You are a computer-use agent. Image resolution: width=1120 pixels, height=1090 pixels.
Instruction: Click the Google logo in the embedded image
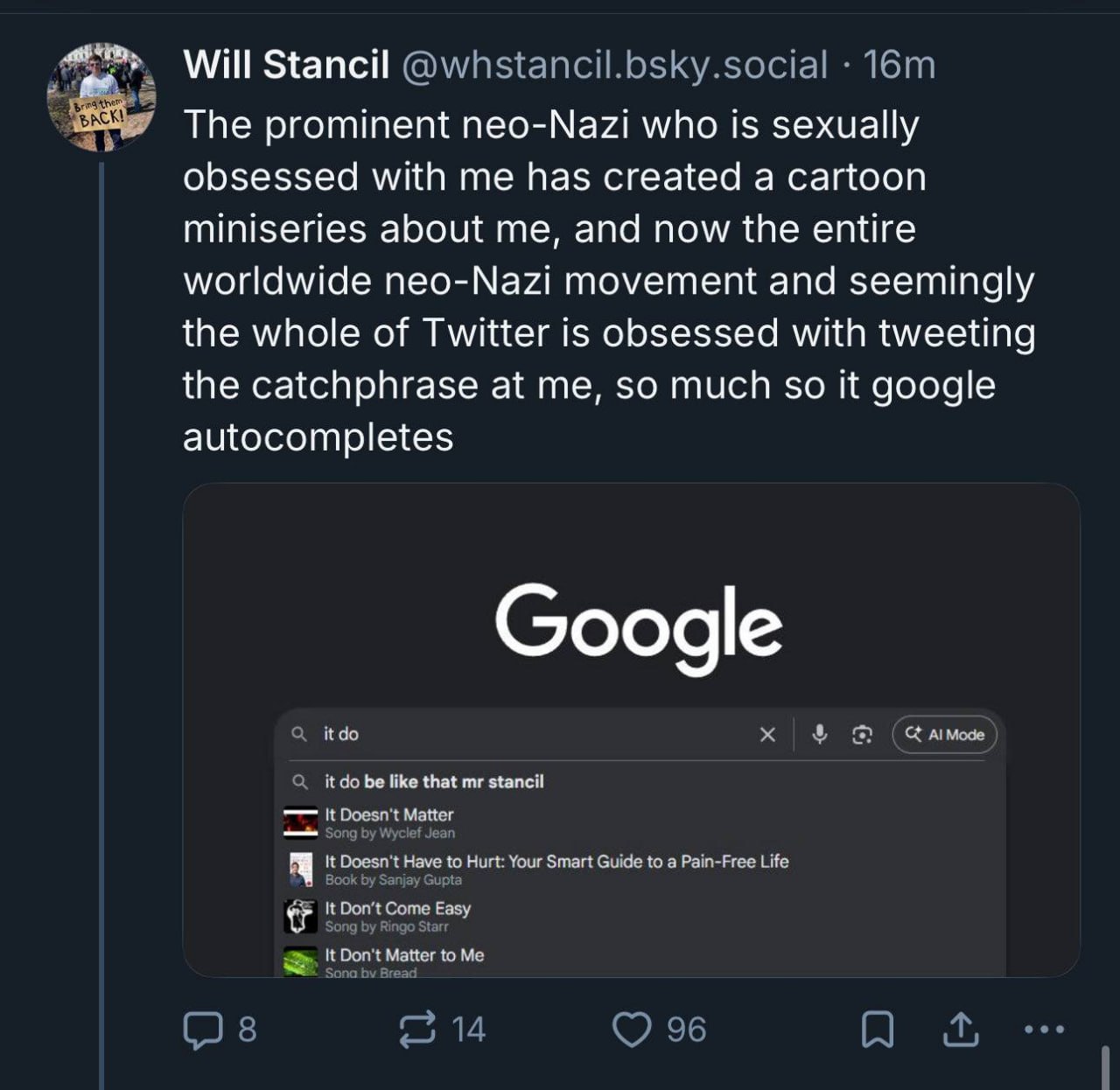[x=638, y=625]
